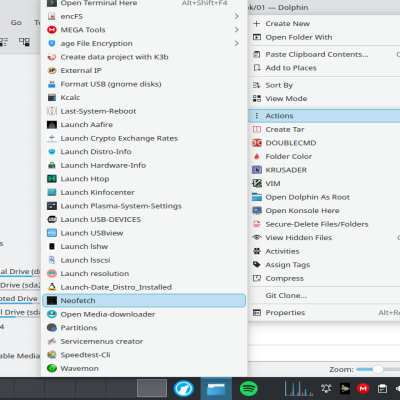
Task: Click the encFS submenu icon
Action: coord(52,16)
